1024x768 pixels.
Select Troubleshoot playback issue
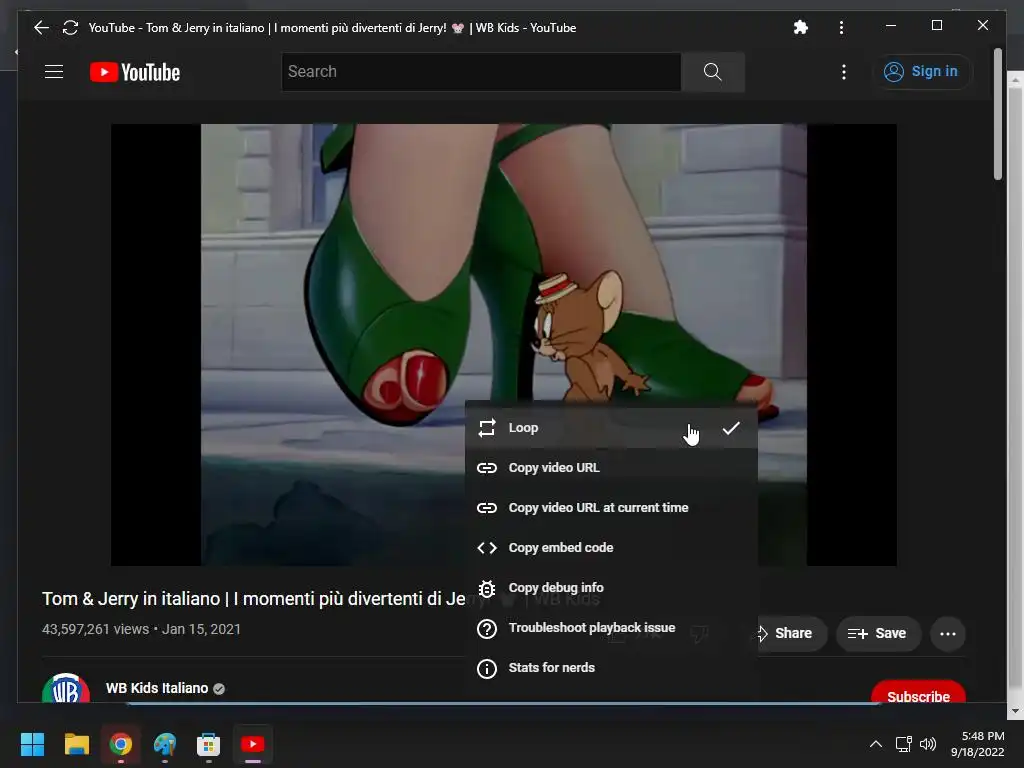click(x=611, y=628)
